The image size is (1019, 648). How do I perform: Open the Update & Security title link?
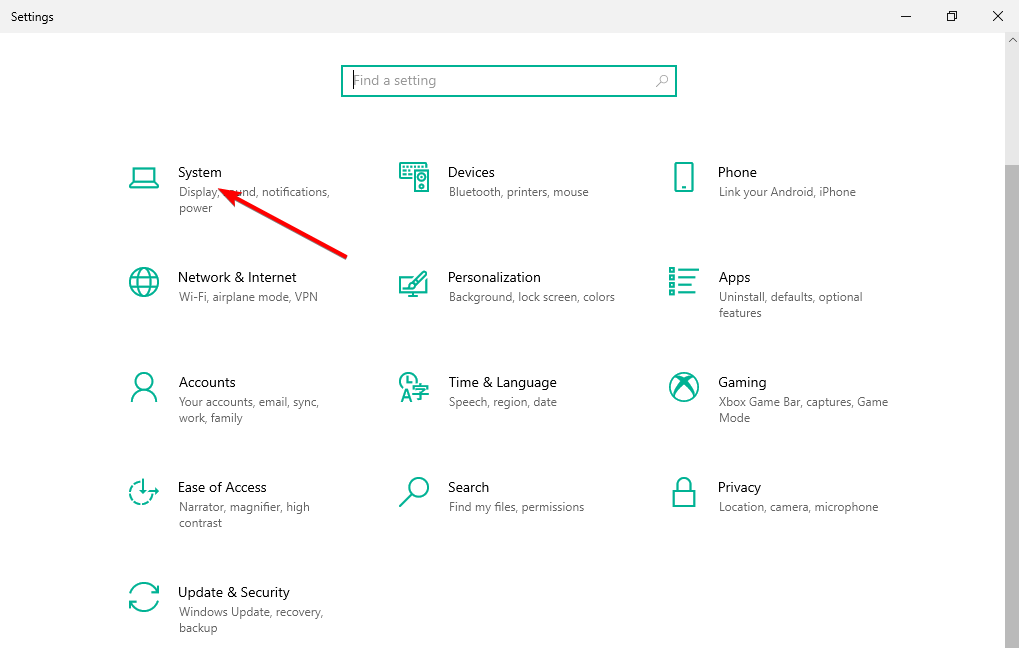click(233, 592)
